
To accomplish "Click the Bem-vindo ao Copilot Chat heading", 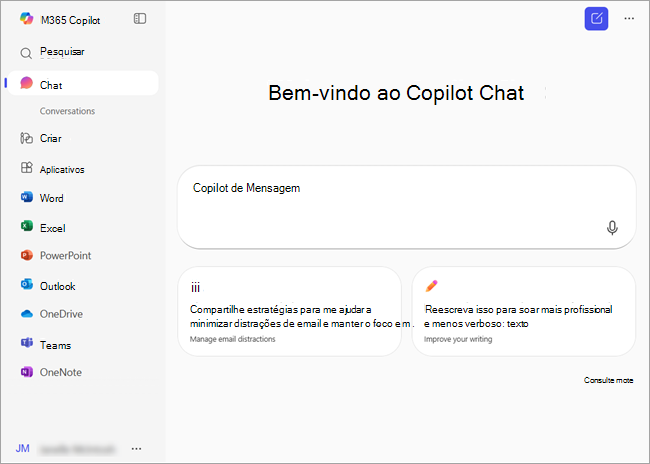I will point(396,93).
